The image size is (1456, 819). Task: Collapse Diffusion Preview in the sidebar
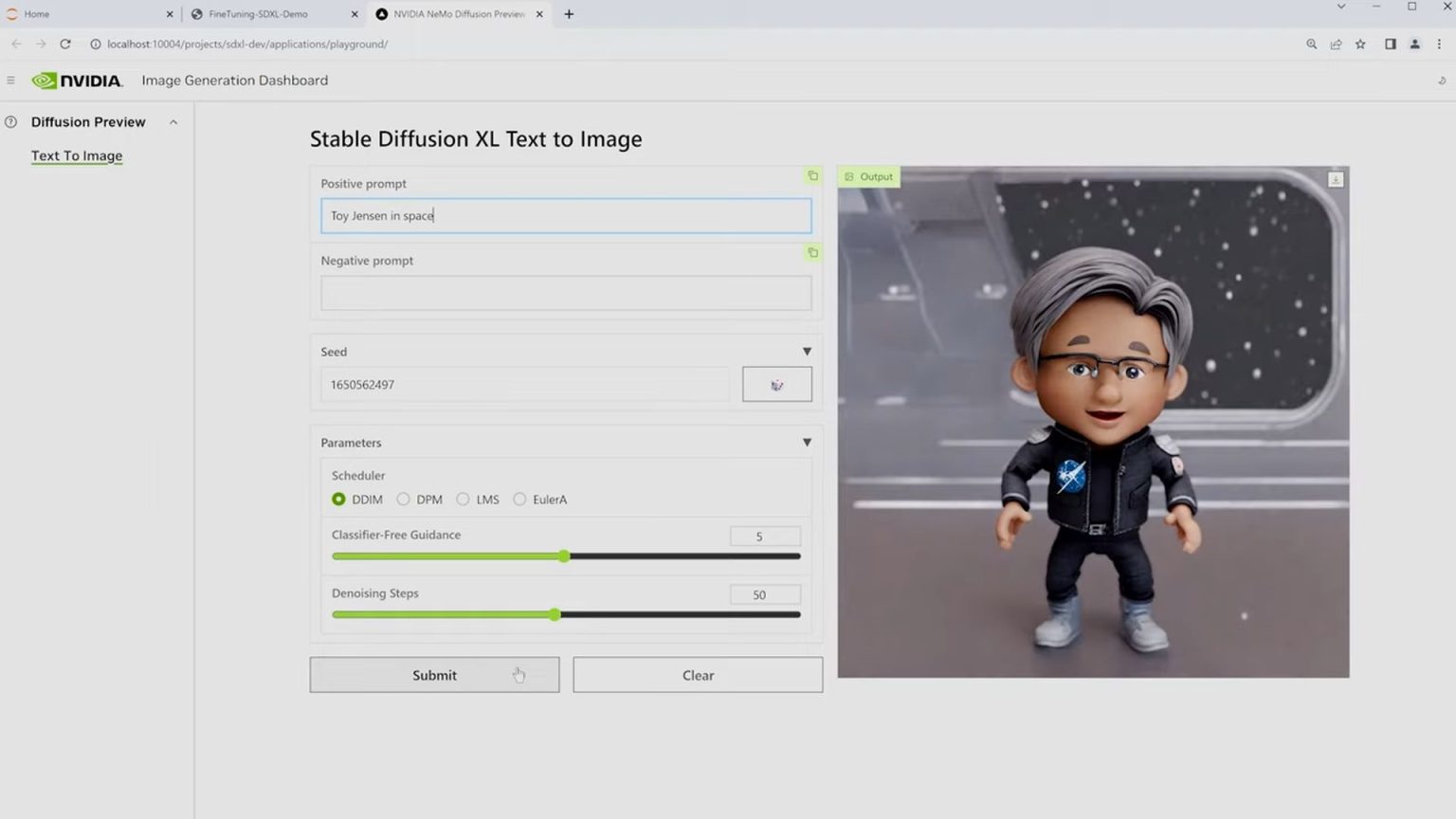[x=173, y=121]
